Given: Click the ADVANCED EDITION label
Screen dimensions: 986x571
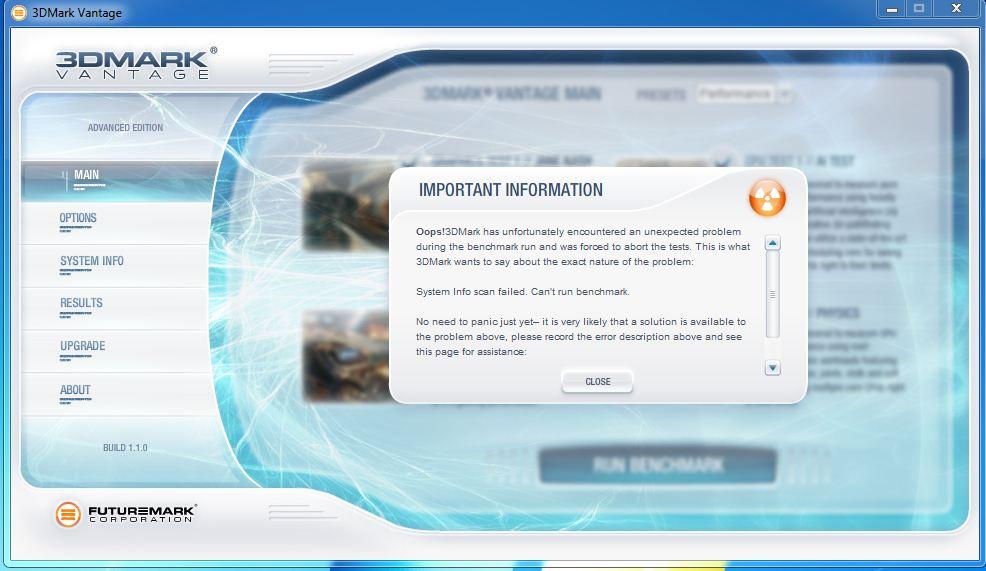Looking at the screenshot, I should [125, 127].
